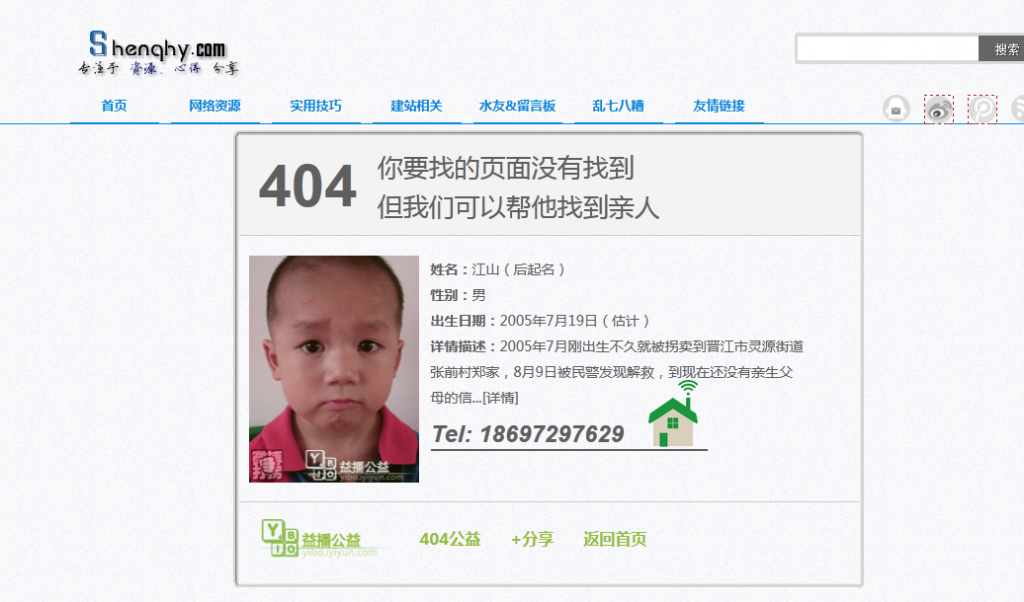Go to 实用技巧 menu item

tap(316, 106)
